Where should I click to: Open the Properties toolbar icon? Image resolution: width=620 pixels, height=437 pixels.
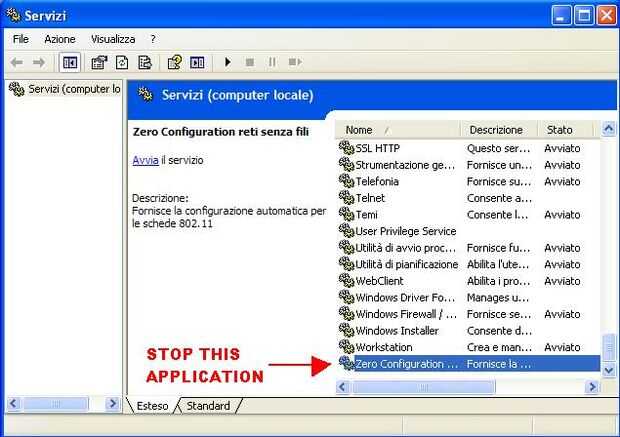99,62
